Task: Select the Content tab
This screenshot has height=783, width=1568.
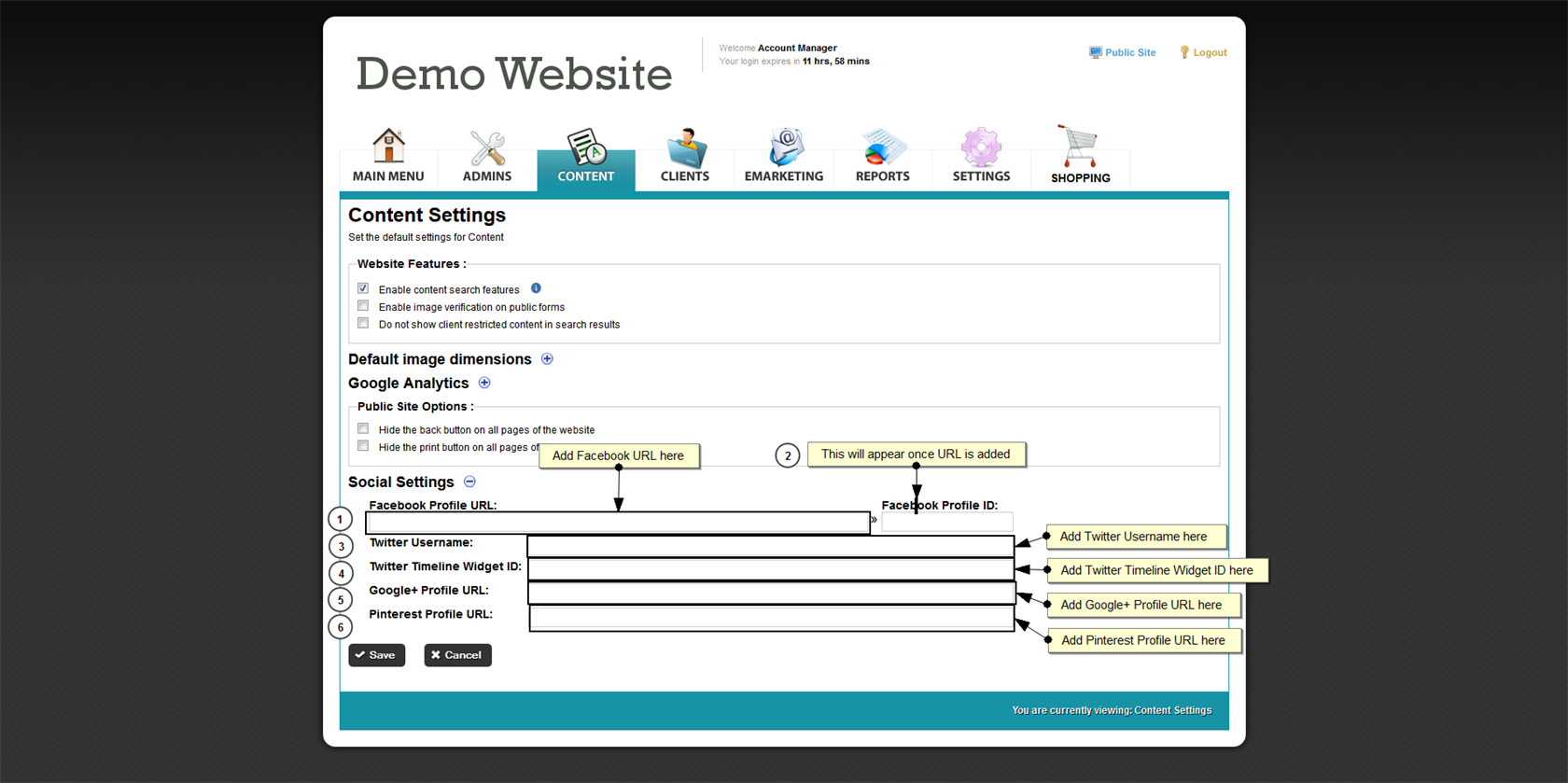Action: tap(586, 159)
